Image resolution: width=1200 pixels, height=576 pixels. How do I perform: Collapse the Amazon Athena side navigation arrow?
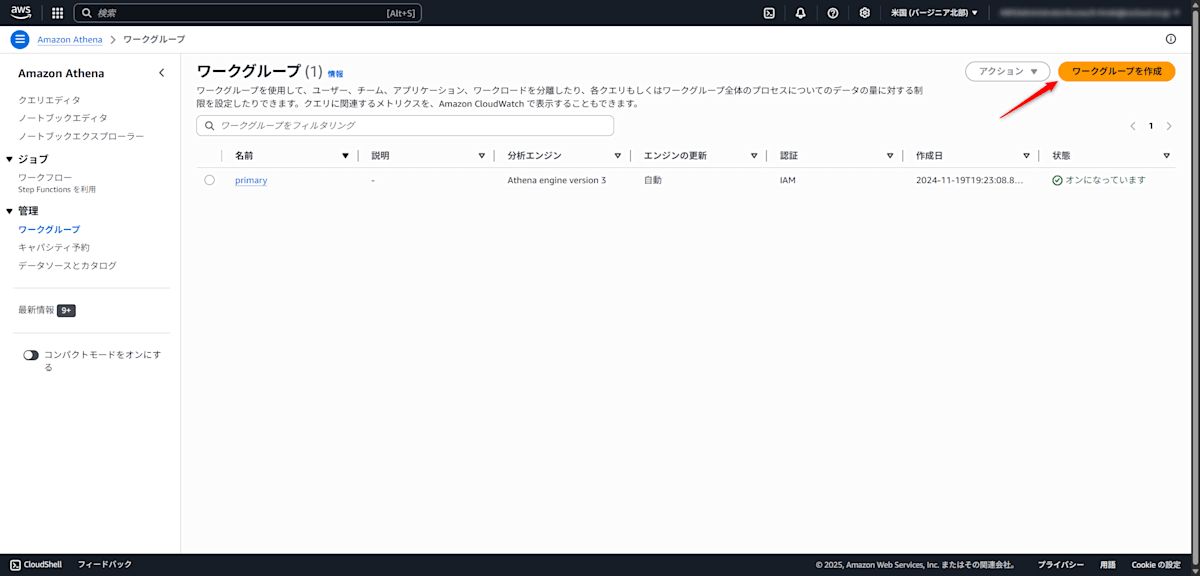(x=162, y=73)
